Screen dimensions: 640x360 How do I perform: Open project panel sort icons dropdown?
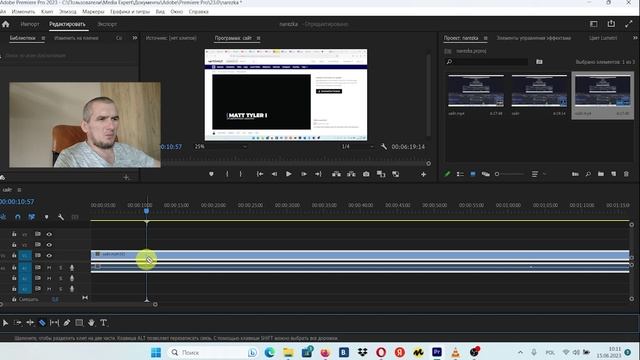[538, 174]
